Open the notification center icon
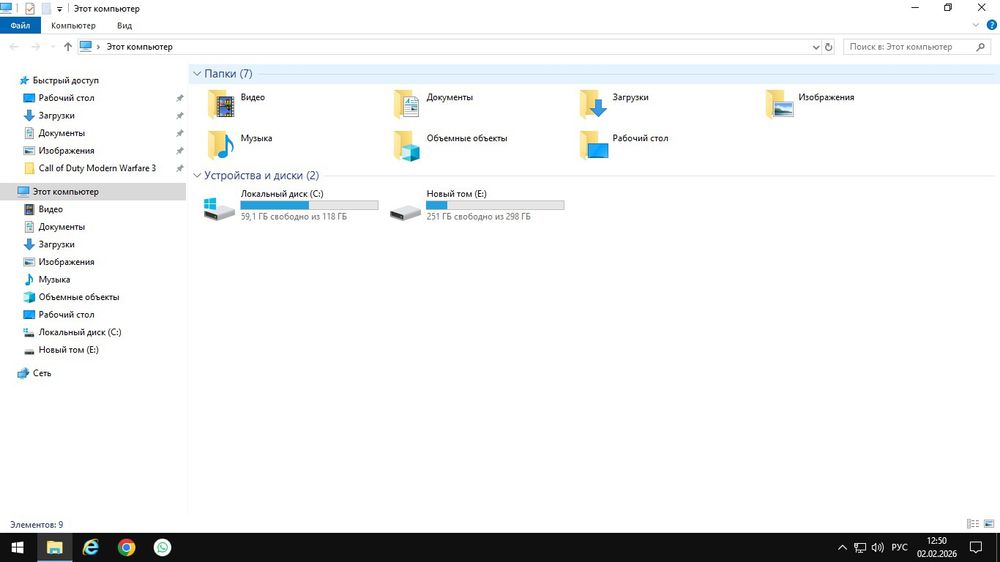This screenshot has height=562, width=1000. (x=976, y=547)
